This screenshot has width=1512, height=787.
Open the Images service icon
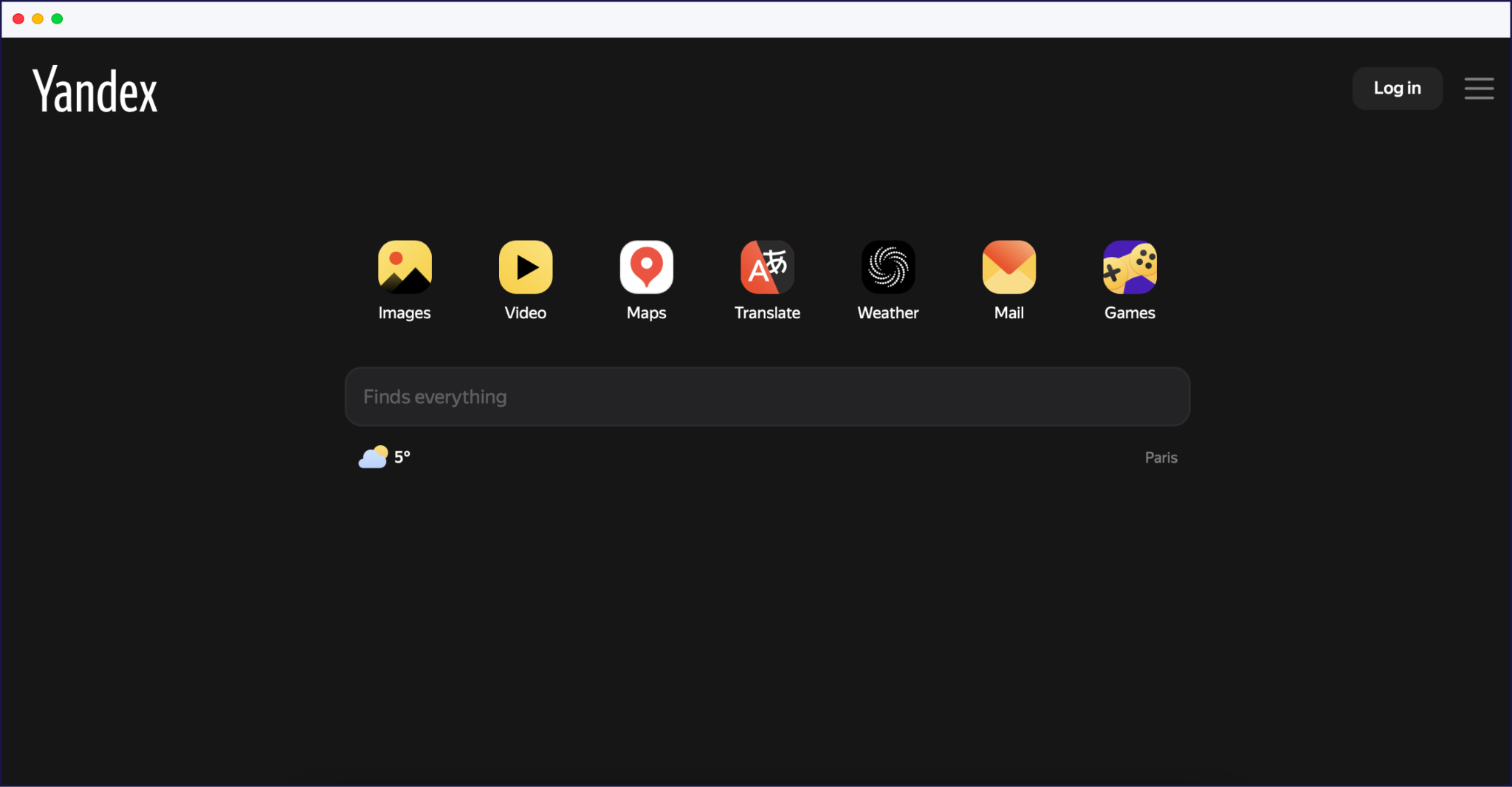pos(404,267)
